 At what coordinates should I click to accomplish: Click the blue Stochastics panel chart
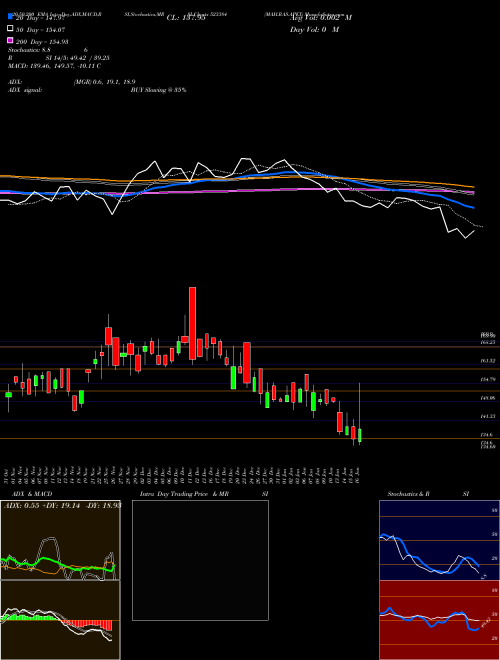[x=439, y=540]
